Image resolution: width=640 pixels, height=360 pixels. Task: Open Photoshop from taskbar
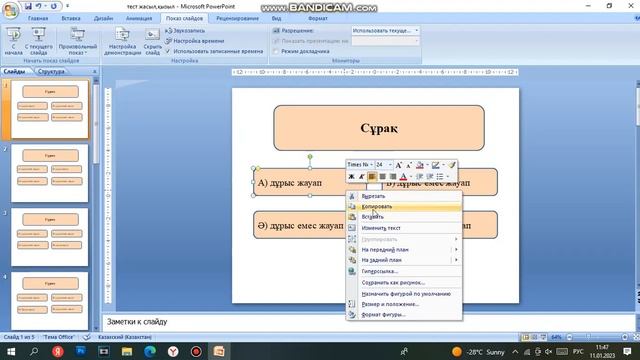pyautogui.click(x=81, y=351)
